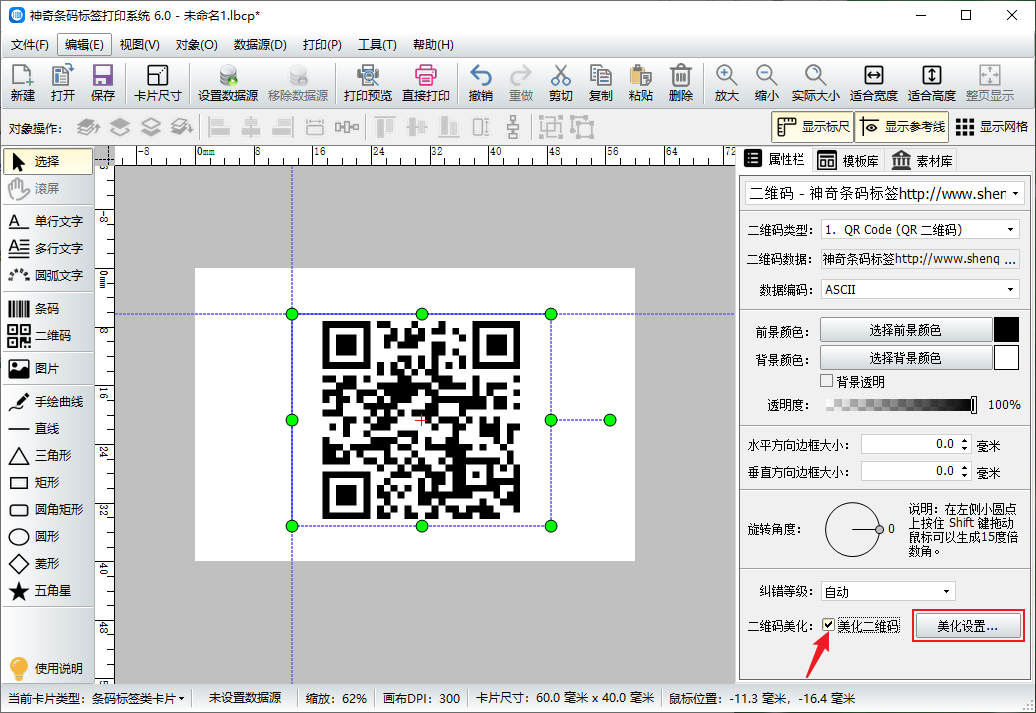1036x713 pixels.
Task: Click the 放大 zoom in icon
Action: 726,83
